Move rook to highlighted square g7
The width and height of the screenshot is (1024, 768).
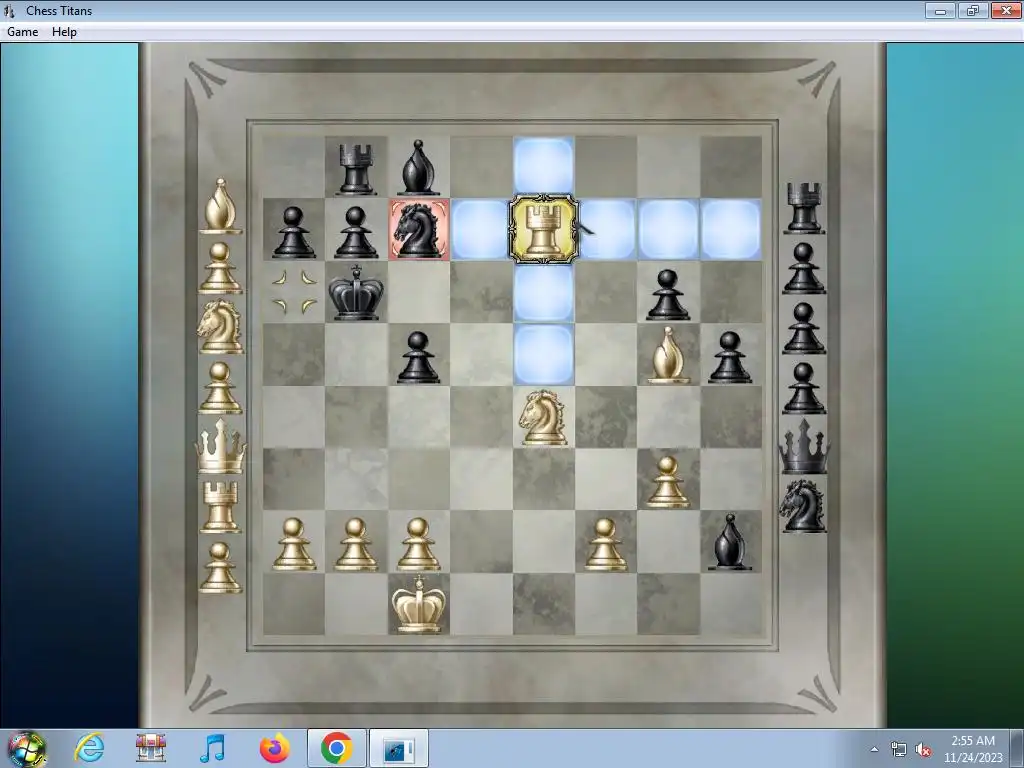click(668, 229)
